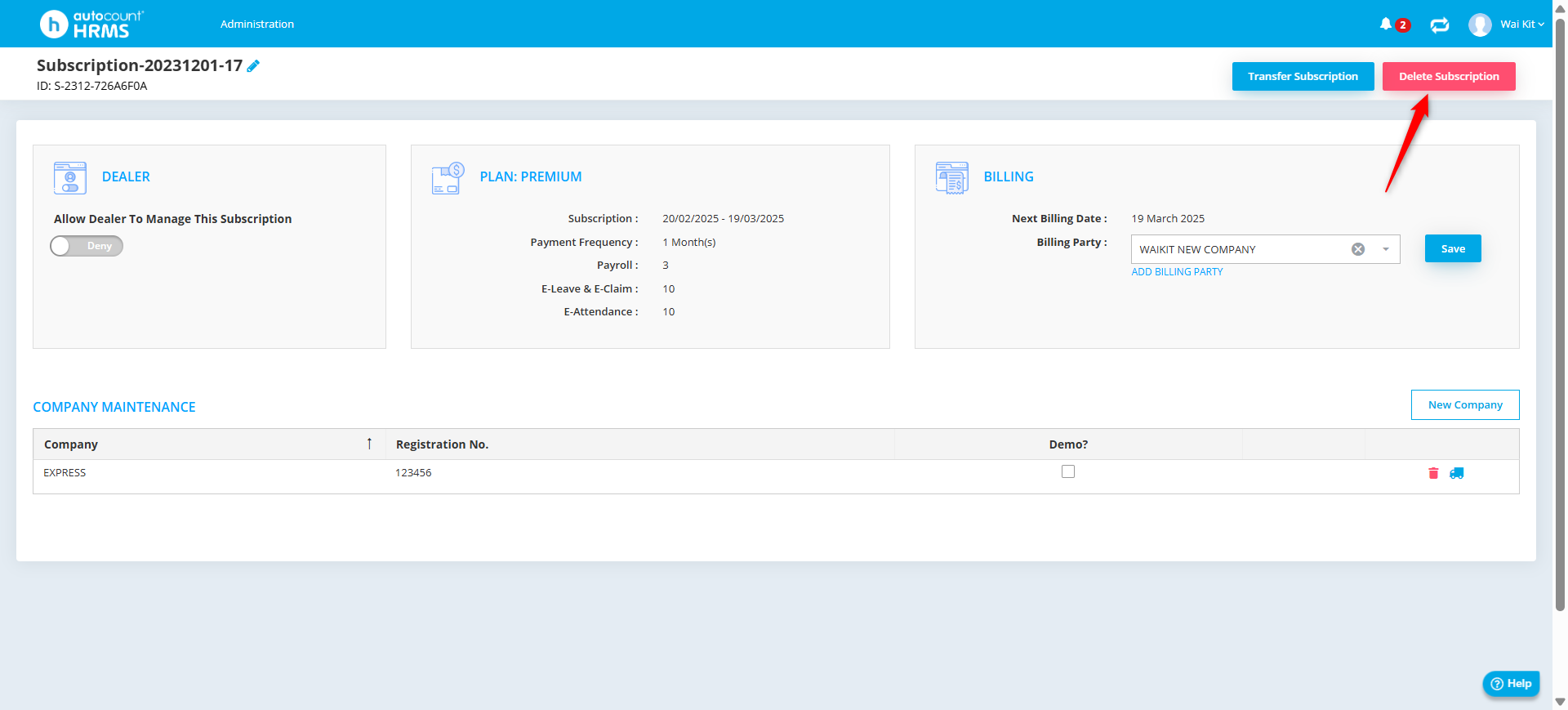Click the PLAN: PREMIUM heading
This screenshot has height=710, width=1568.
531,176
